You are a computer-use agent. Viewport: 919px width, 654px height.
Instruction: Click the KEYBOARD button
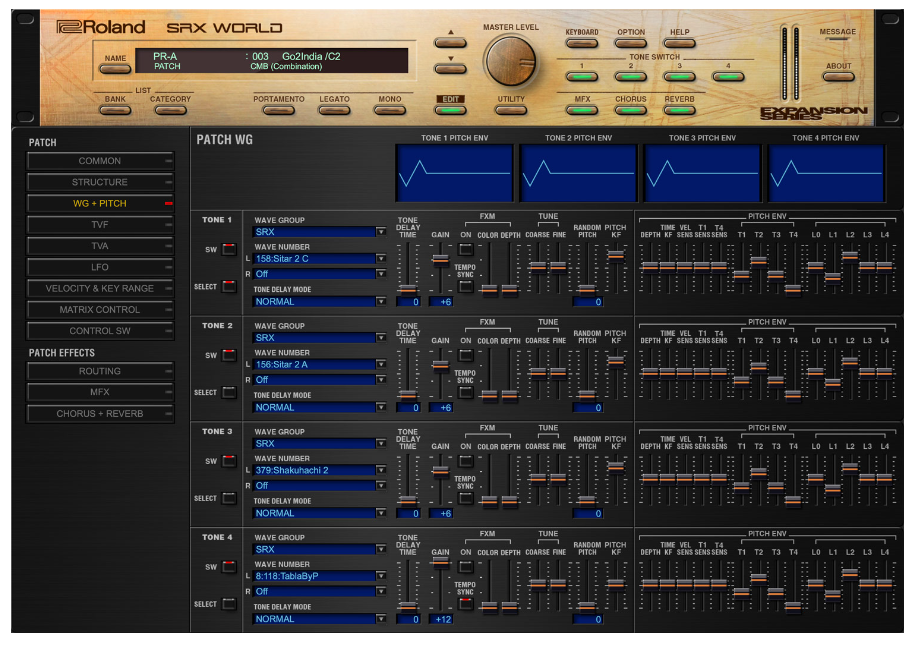click(x=581, y=43)
